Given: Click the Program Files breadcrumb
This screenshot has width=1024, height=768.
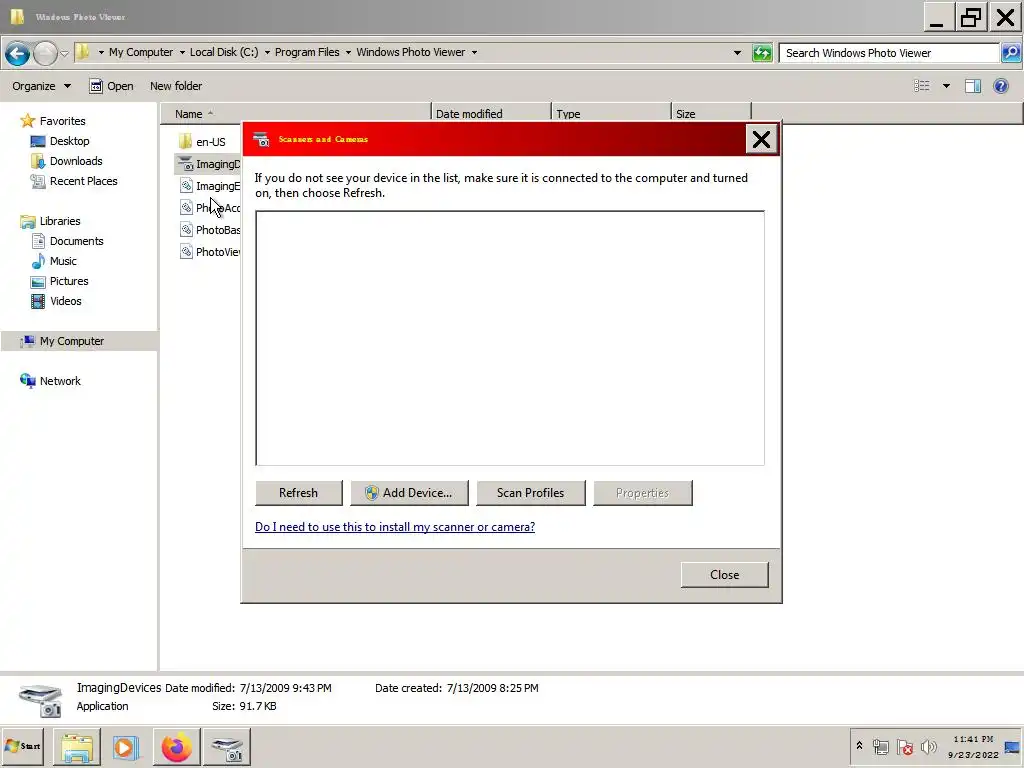Looking at the screenshot, I should (x=307, y=52).
